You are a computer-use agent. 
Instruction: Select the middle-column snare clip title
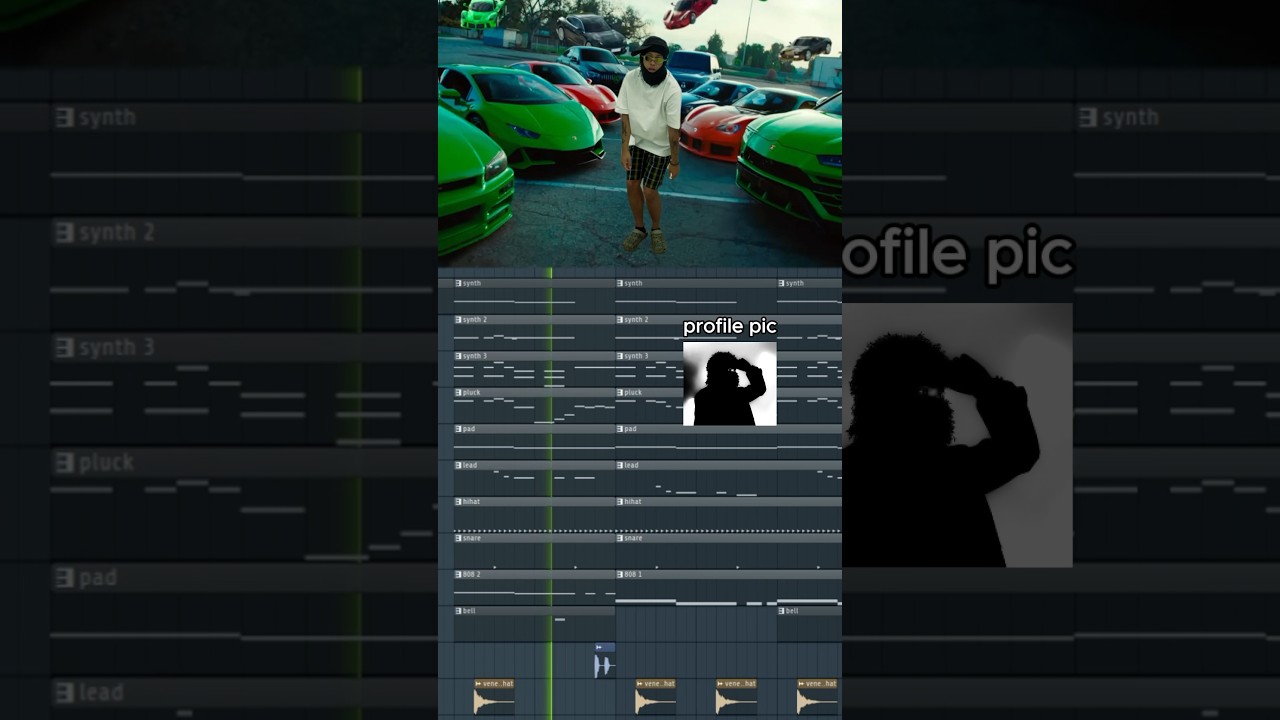tap(634, 538)
